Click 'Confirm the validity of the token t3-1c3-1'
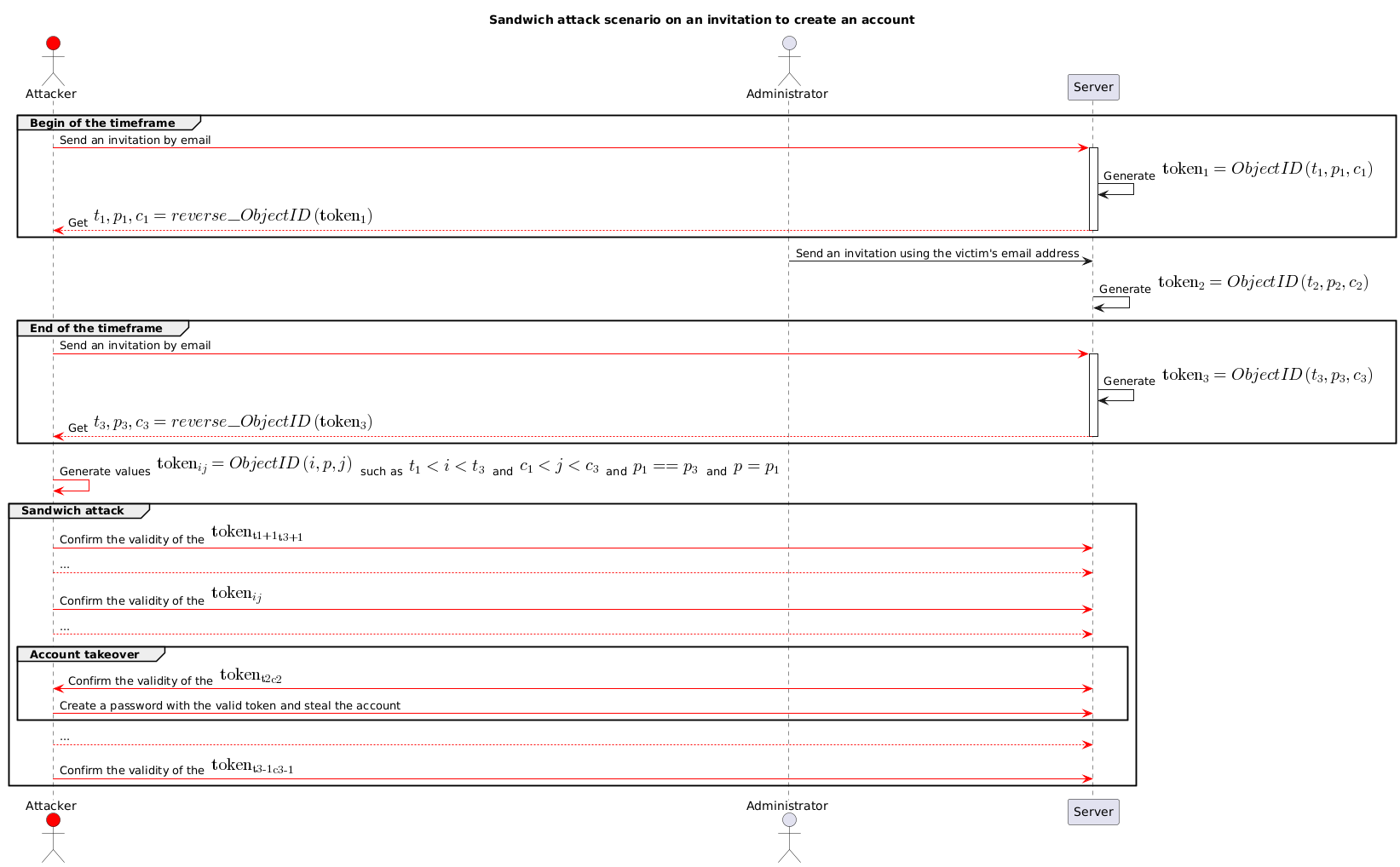Image resolution: width=1400 pixels, height=867 pixels. coord(176,766)
